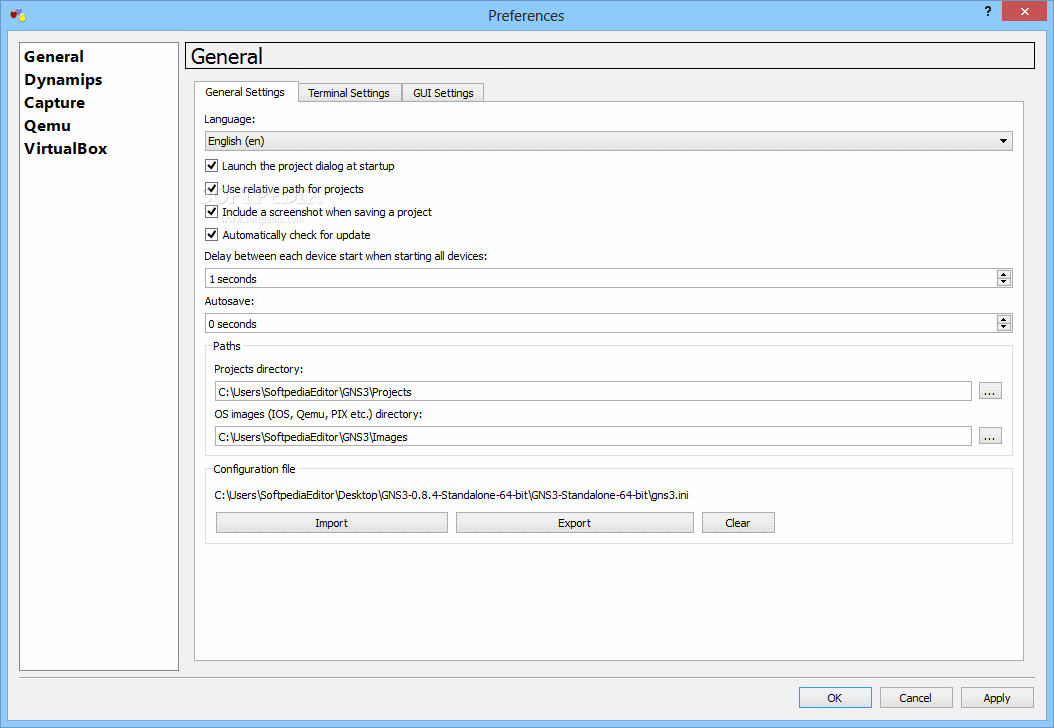
Task: Switch to the Terminal Settings tab
Action: pyautogui.click(x=349, y=93)
